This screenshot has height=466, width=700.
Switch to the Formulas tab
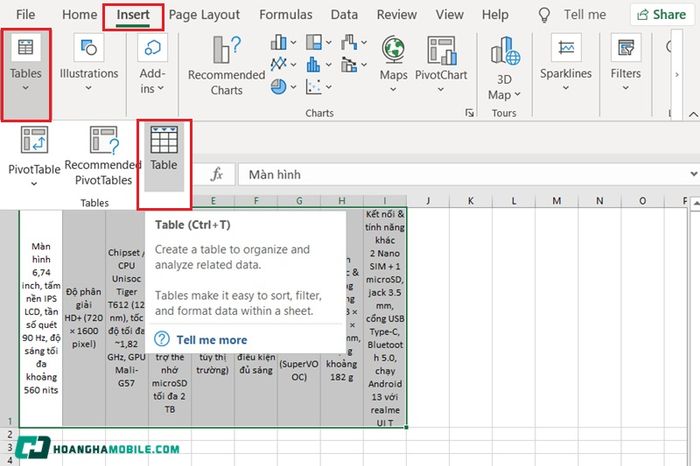pos(286,15)
